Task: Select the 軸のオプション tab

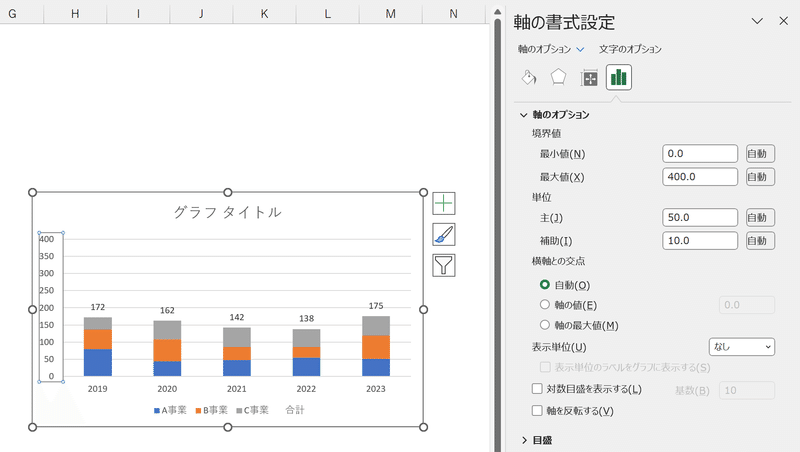Action: click(544, 49)
